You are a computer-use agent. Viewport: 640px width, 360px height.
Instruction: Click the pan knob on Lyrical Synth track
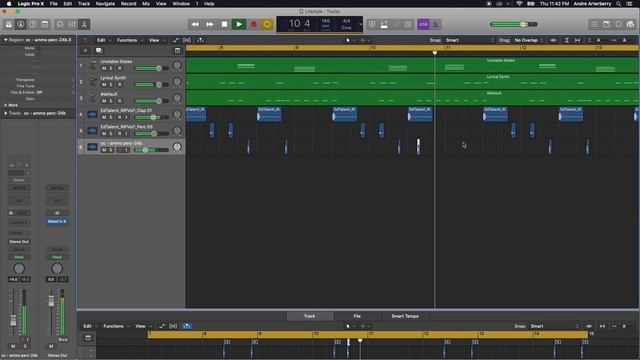pyautogui.click(x=177, y=82)
